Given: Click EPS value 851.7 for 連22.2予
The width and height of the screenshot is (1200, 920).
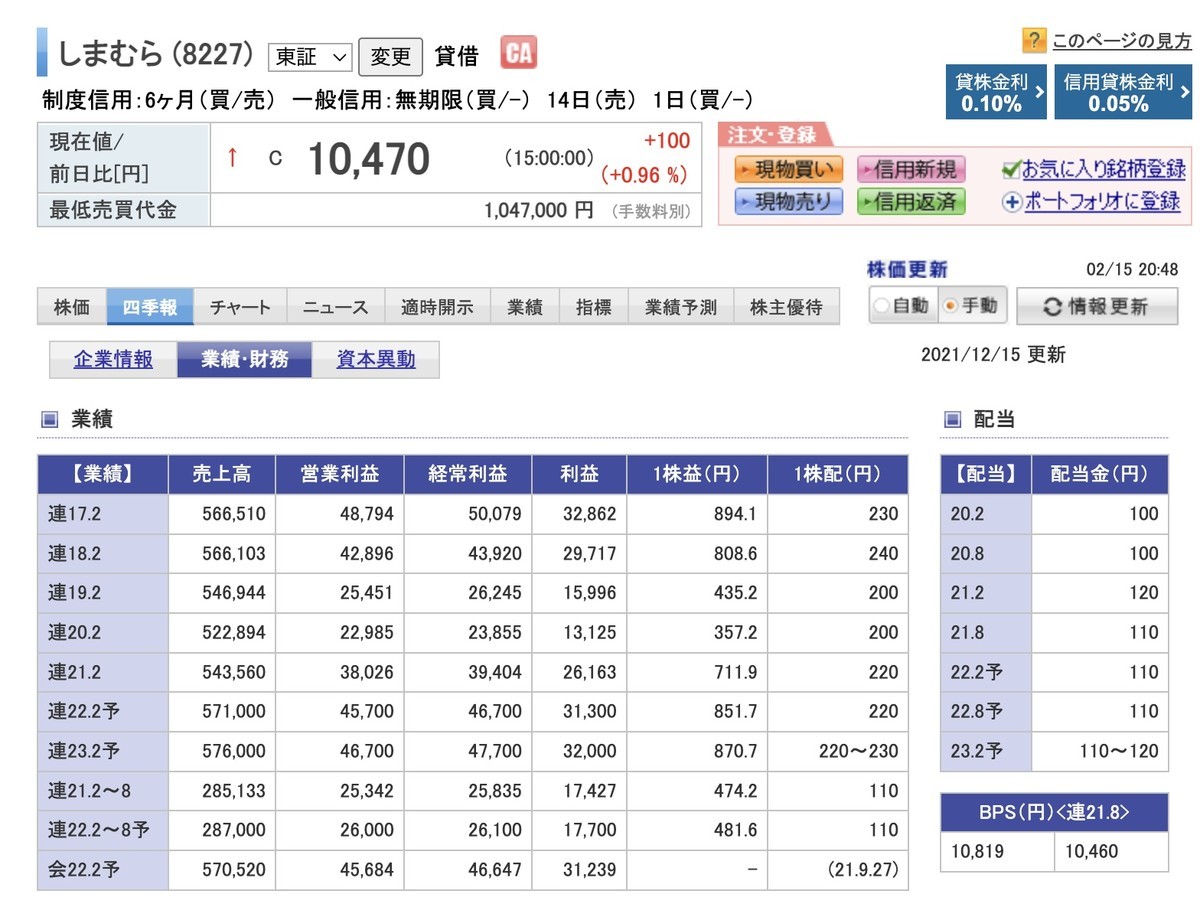Looking at the screenshot, I should pos(735,711).
